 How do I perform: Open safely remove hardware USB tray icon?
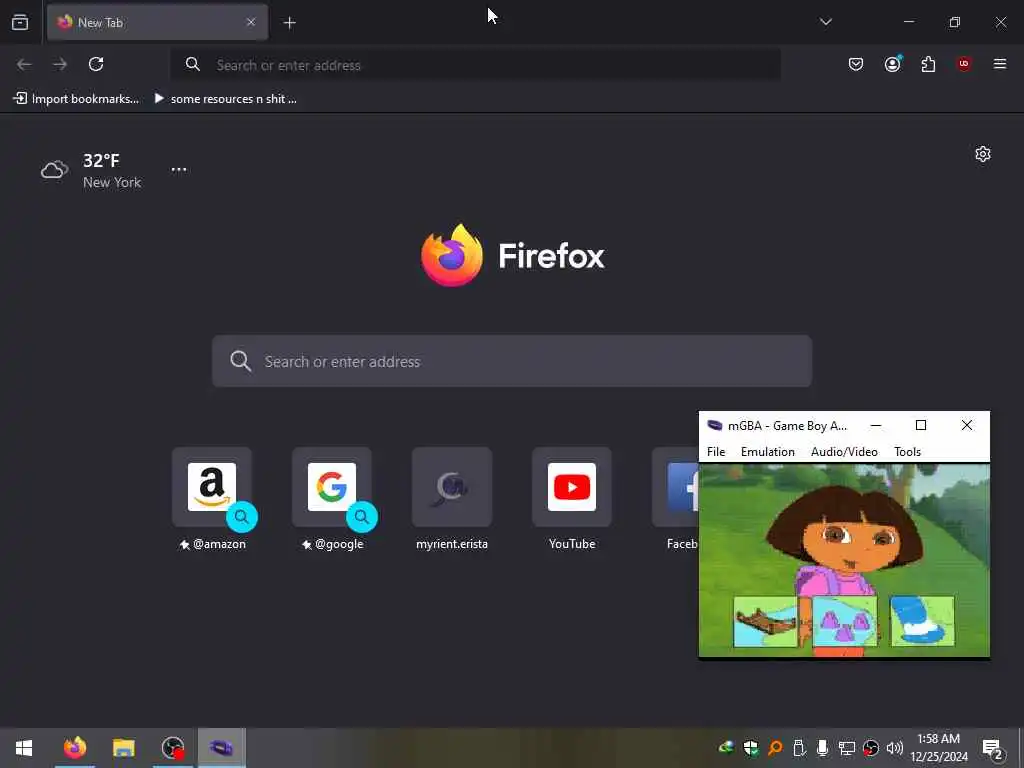[799, 748]
